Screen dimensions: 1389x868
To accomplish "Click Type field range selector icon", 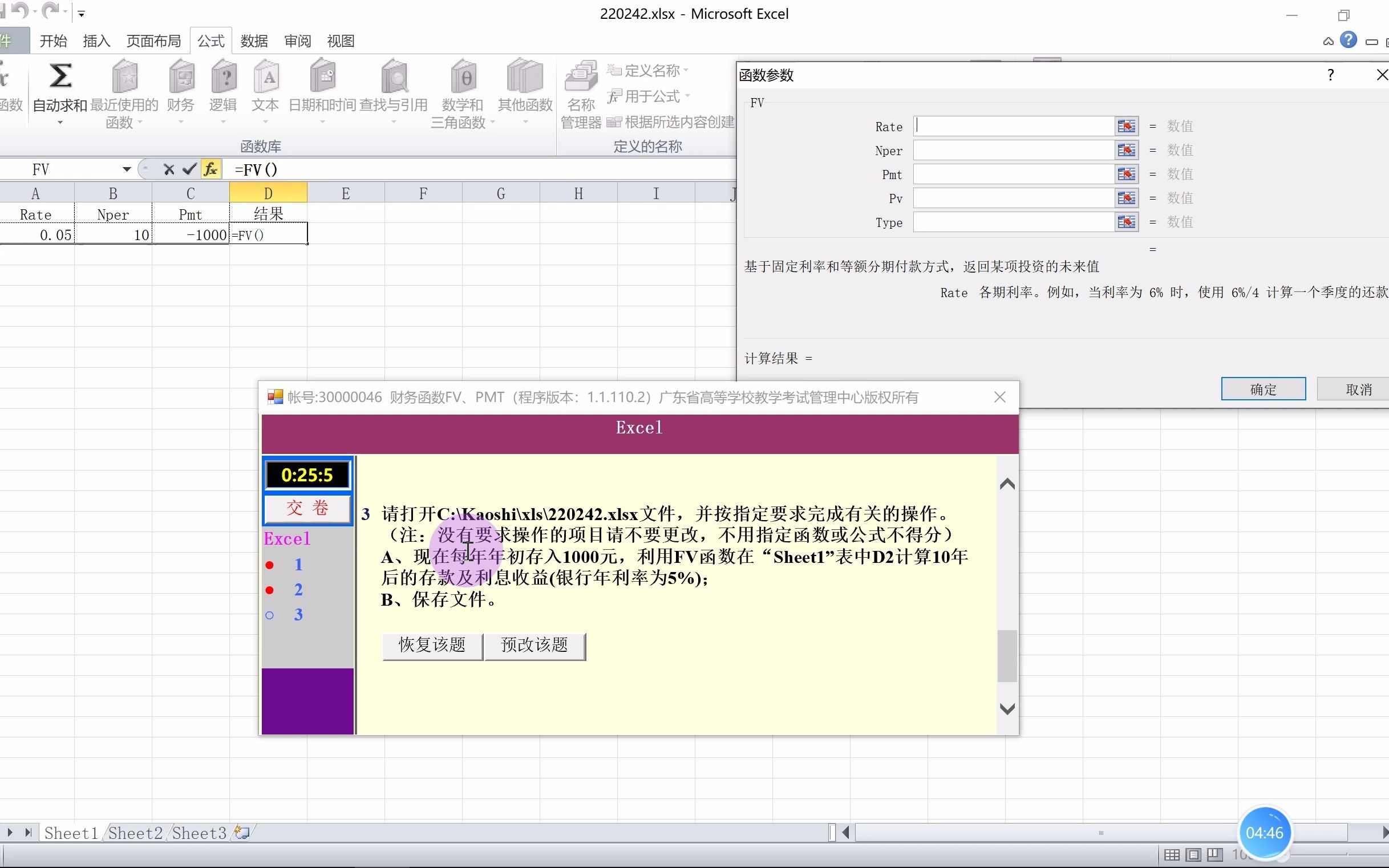I will point(1127,222).
